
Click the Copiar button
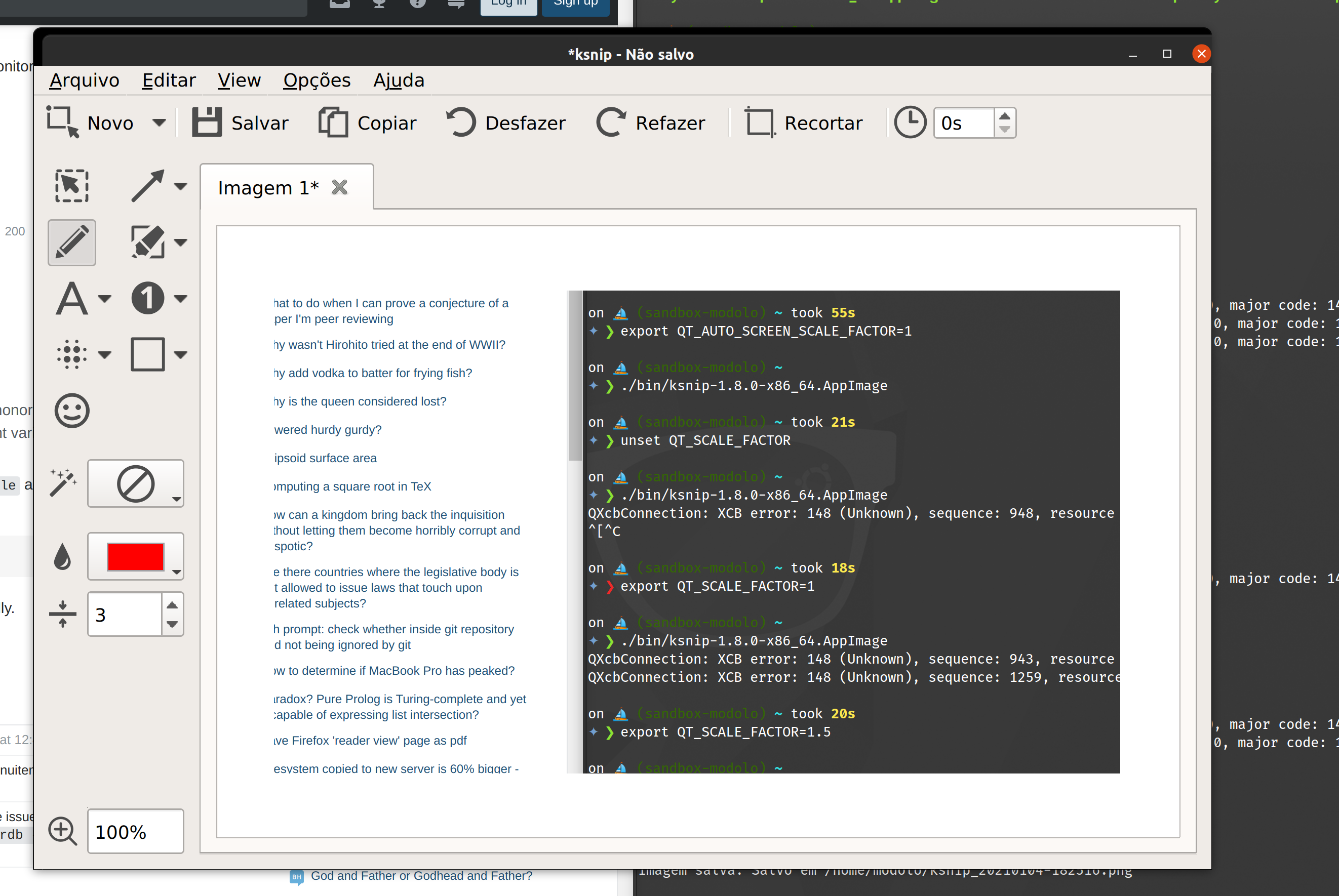[368, 123]
